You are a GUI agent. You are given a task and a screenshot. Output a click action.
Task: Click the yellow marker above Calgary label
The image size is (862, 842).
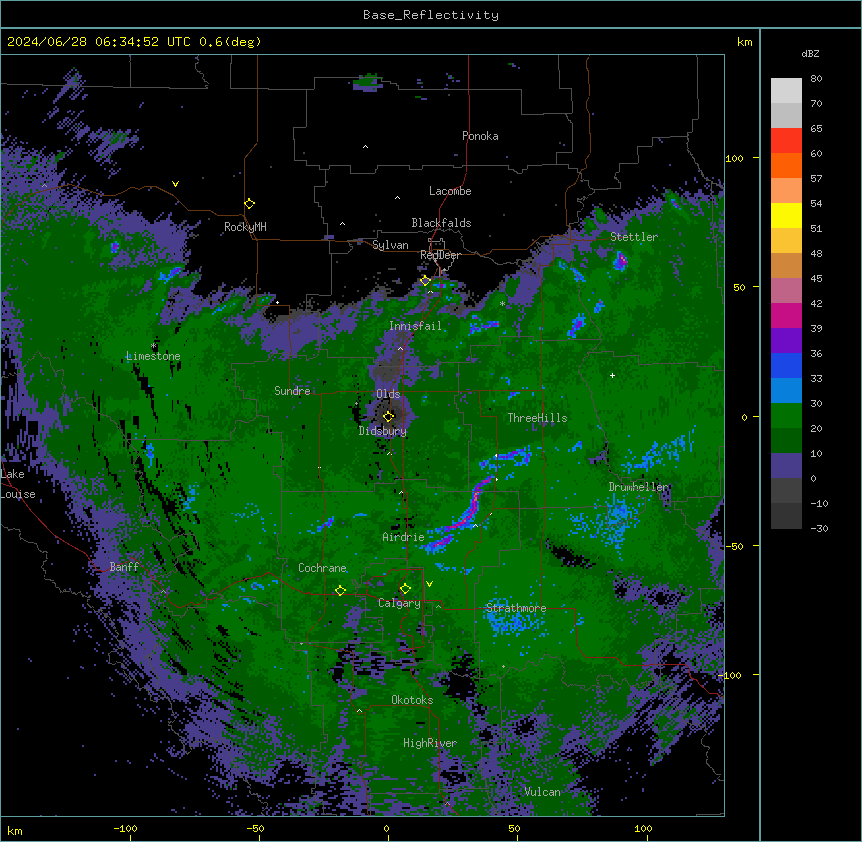[x=405, y=589]
